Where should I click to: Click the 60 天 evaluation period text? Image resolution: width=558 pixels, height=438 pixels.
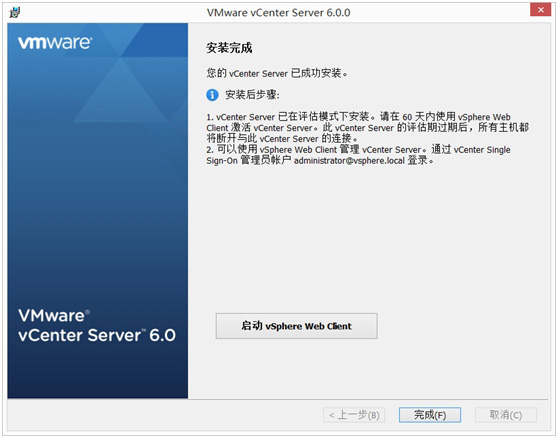(415, 117)
